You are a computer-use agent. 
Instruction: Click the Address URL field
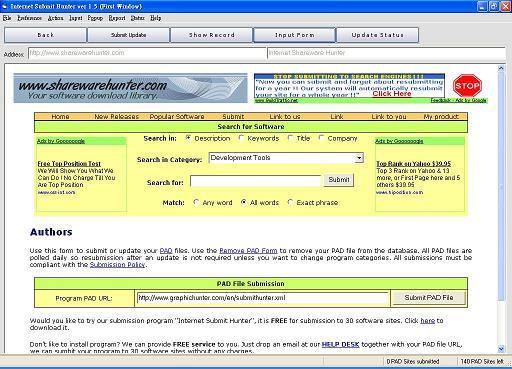point(147,53)
